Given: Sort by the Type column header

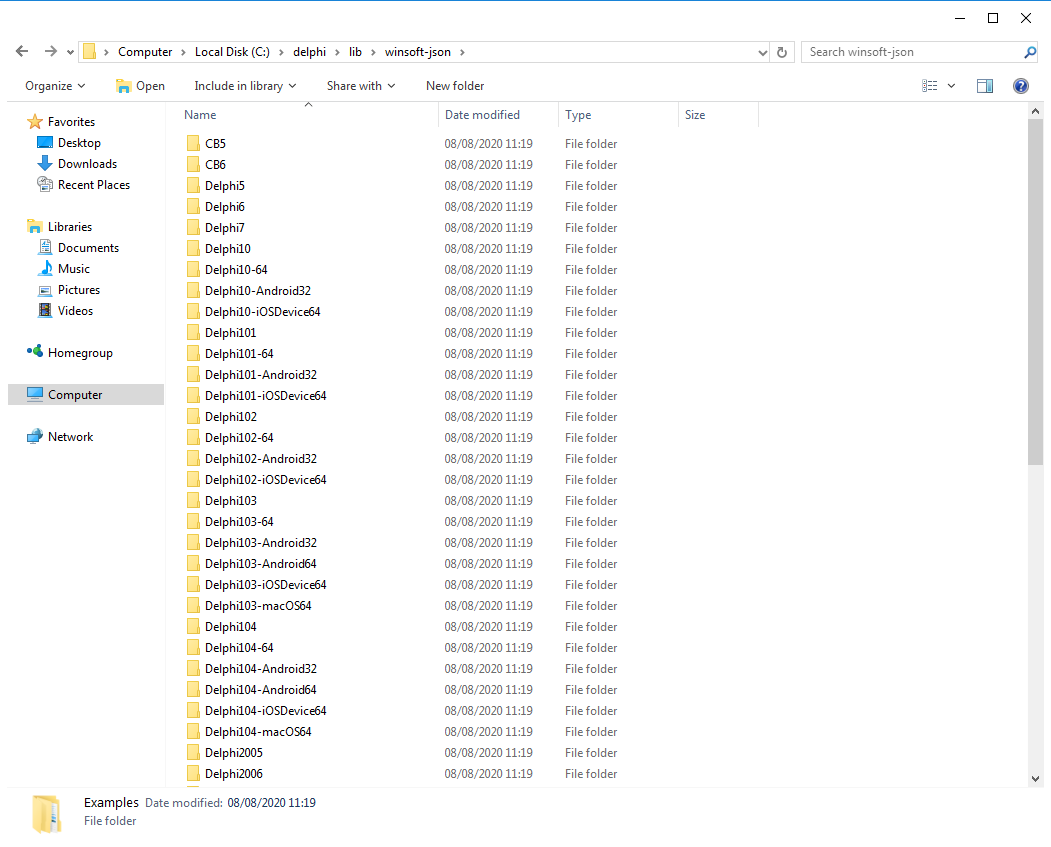Looking at the screenshot, I should coord(578,115).
